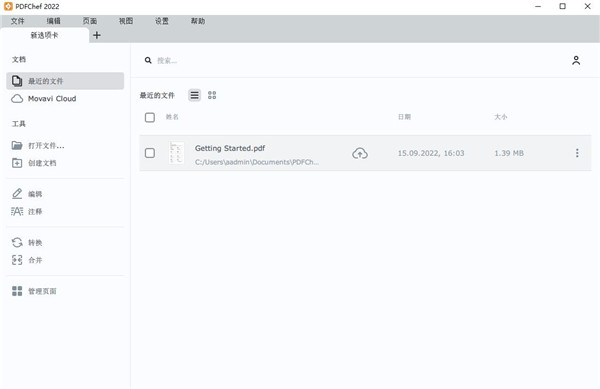Click the C:/Users file path text
Screen dimensions: 600x389
pos(257,162)
